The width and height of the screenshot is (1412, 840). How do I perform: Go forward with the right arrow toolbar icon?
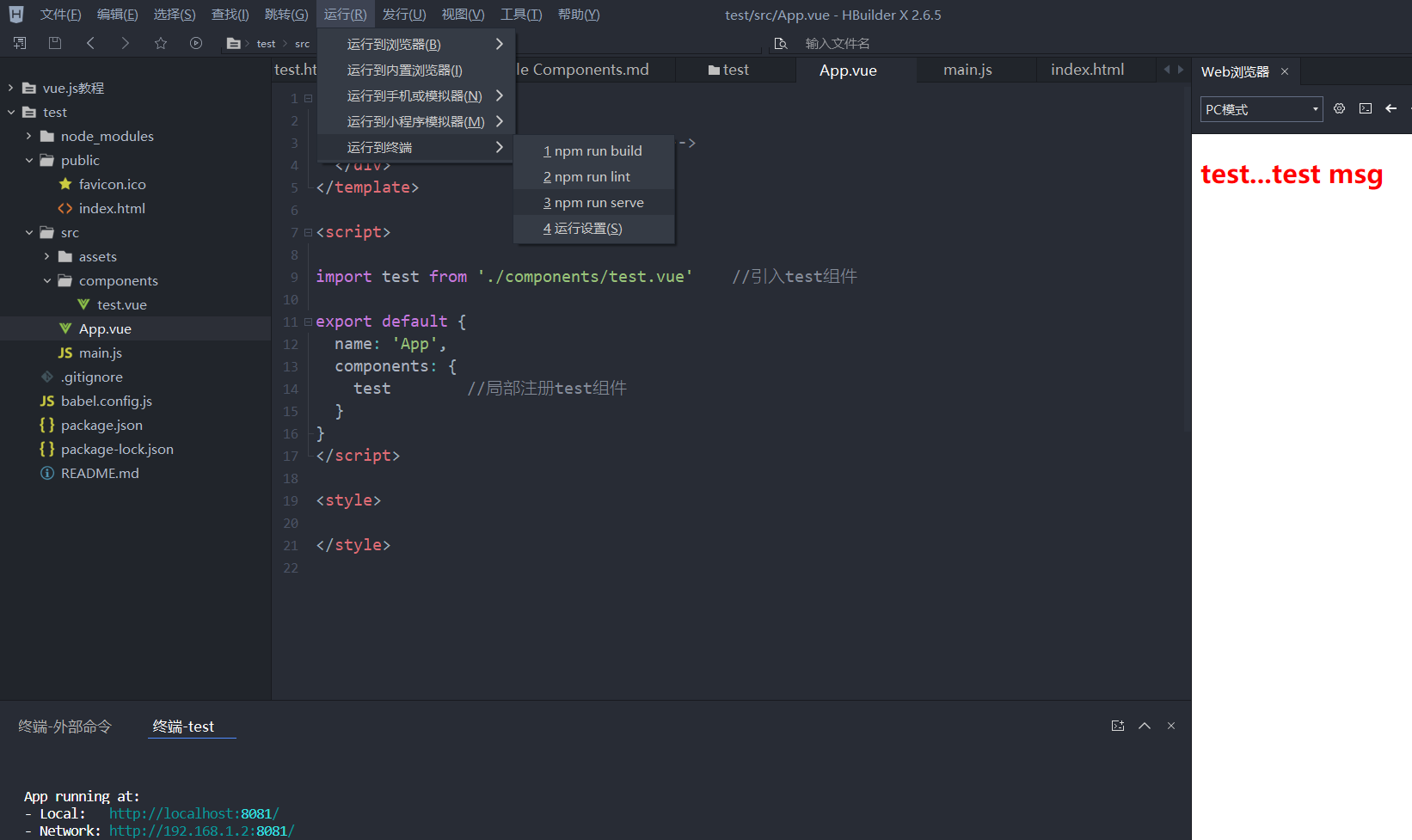pyautogui.click(x=126, y=43)
